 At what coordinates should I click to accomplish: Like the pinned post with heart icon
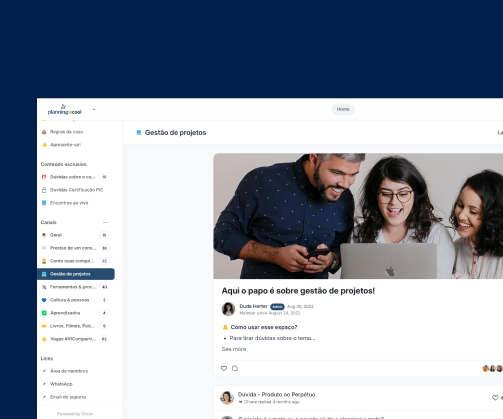224,368
